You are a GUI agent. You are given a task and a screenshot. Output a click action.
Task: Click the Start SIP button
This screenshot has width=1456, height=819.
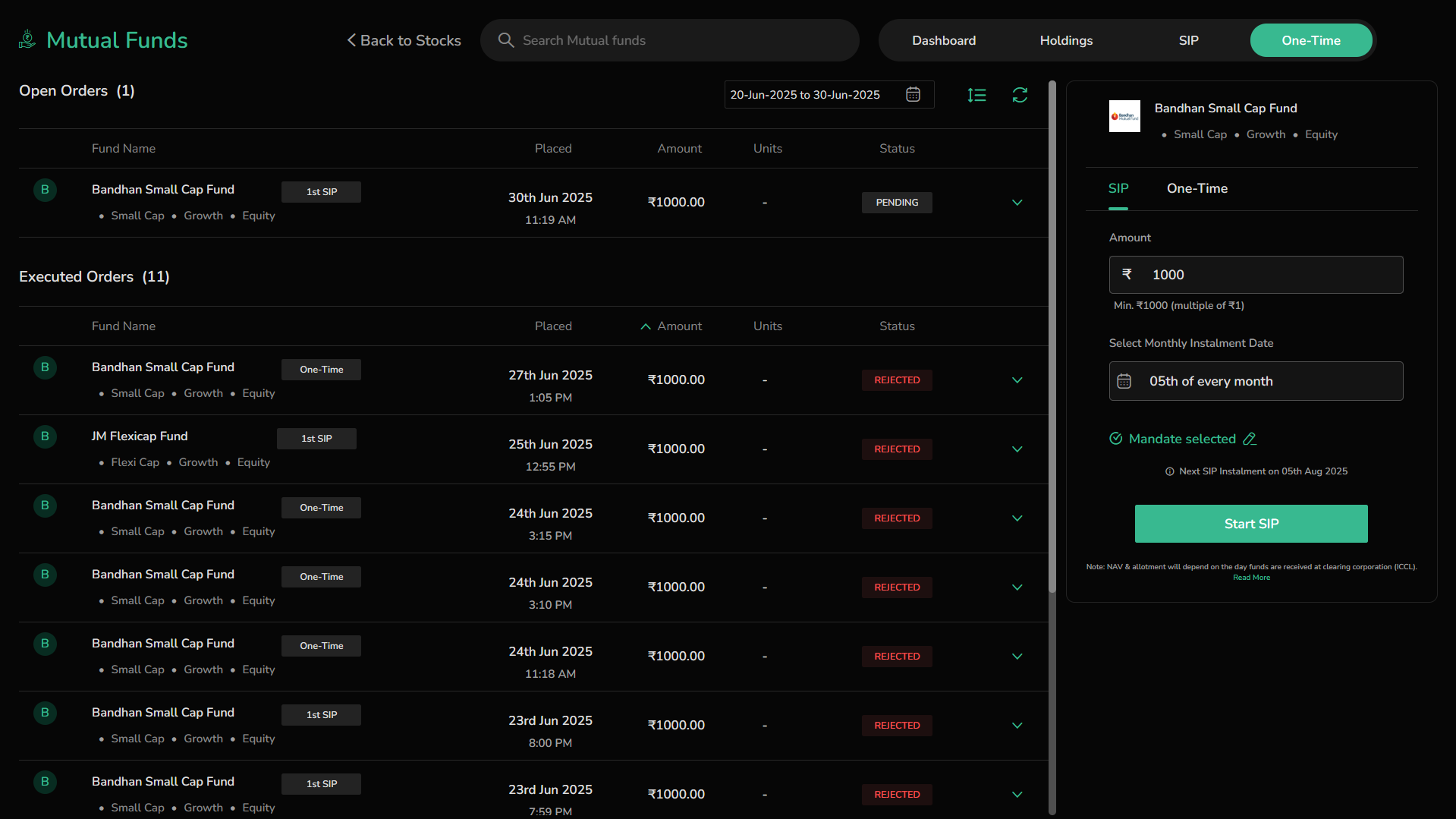(1251, 524)
